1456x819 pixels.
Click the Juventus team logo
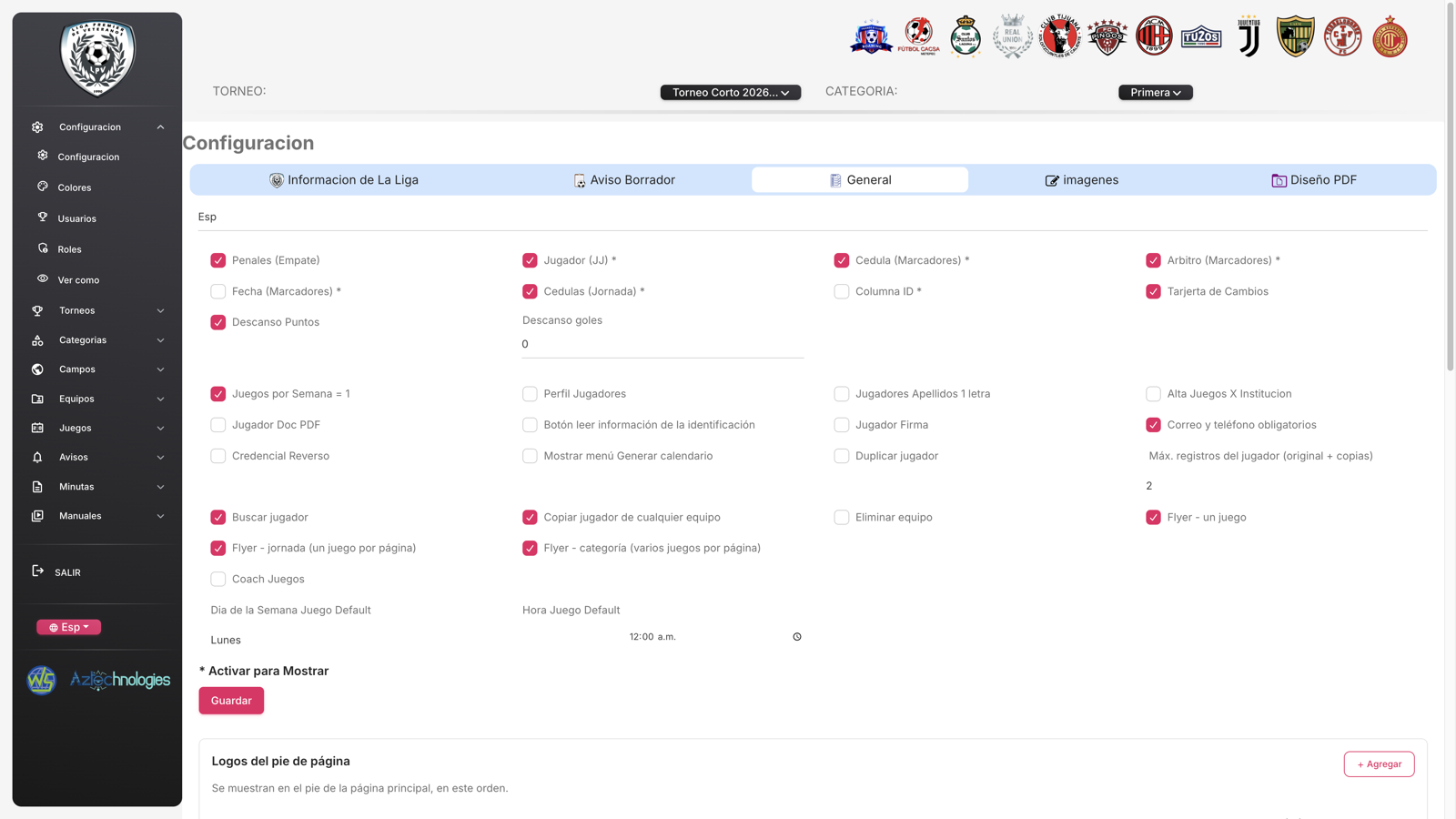(1249, 36)
